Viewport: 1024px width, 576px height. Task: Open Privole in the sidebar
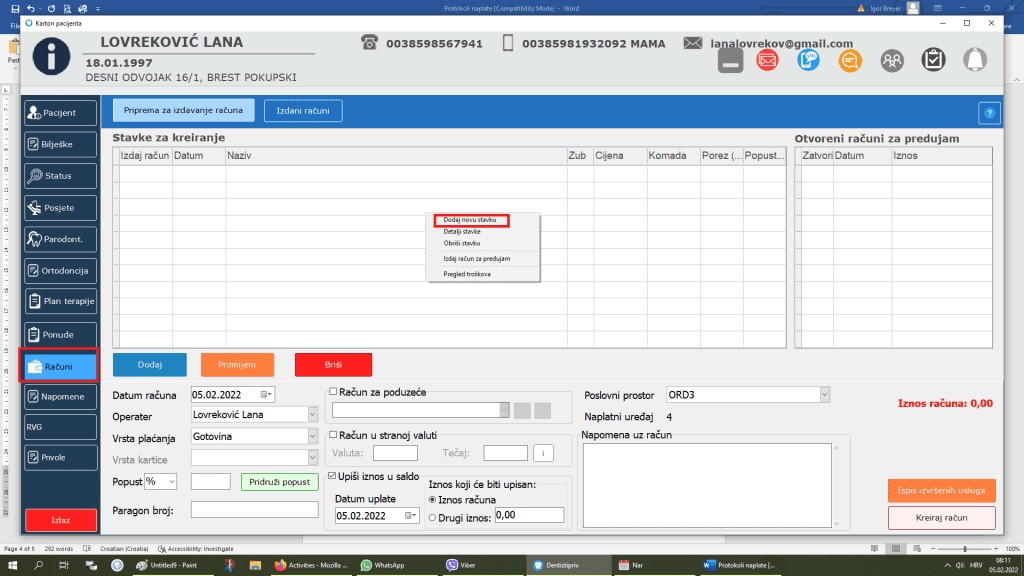(61, 457)
